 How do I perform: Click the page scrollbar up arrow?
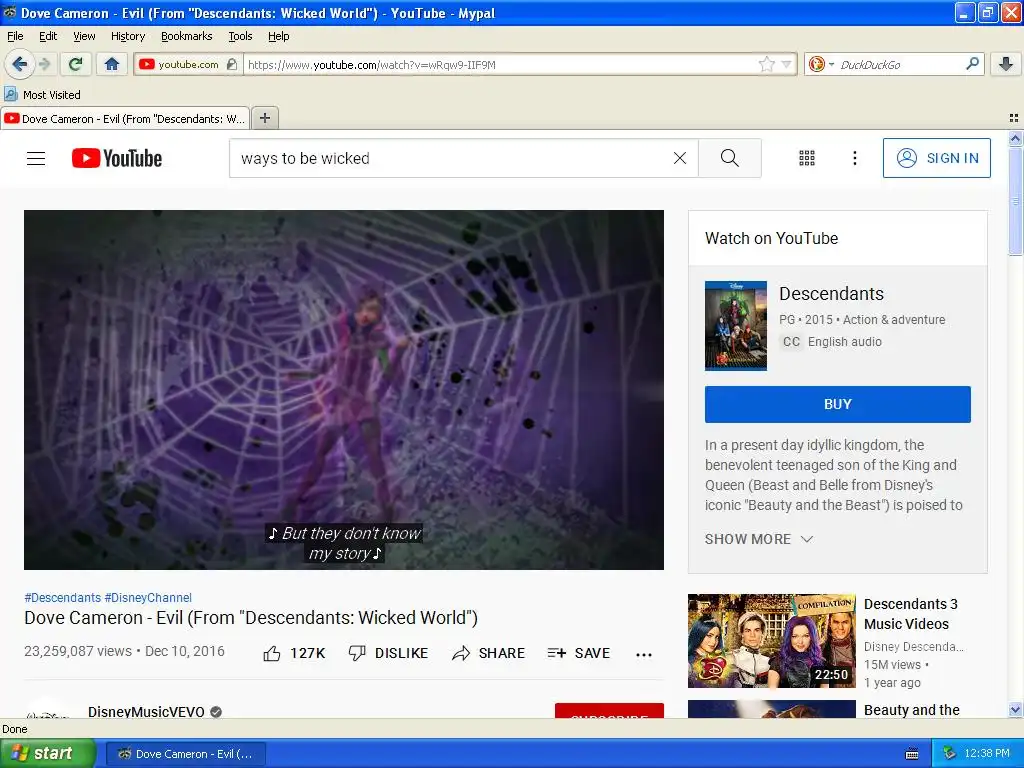click(x=1015, y=138)
